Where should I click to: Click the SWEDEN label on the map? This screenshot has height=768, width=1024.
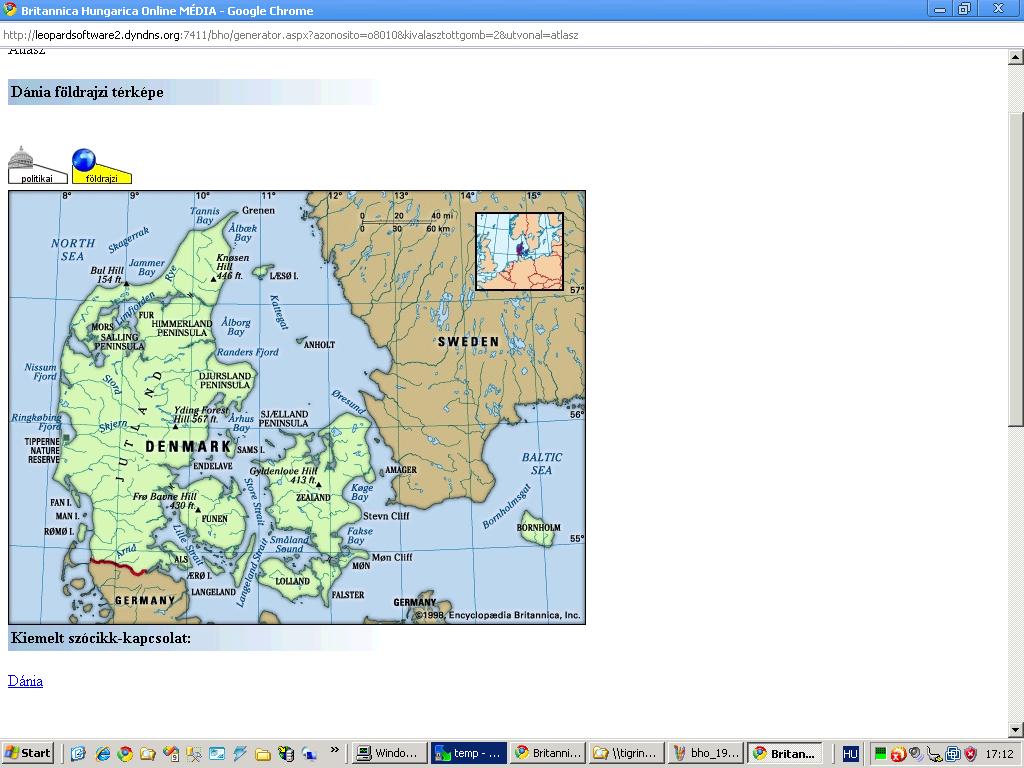[x=468, y=342]
